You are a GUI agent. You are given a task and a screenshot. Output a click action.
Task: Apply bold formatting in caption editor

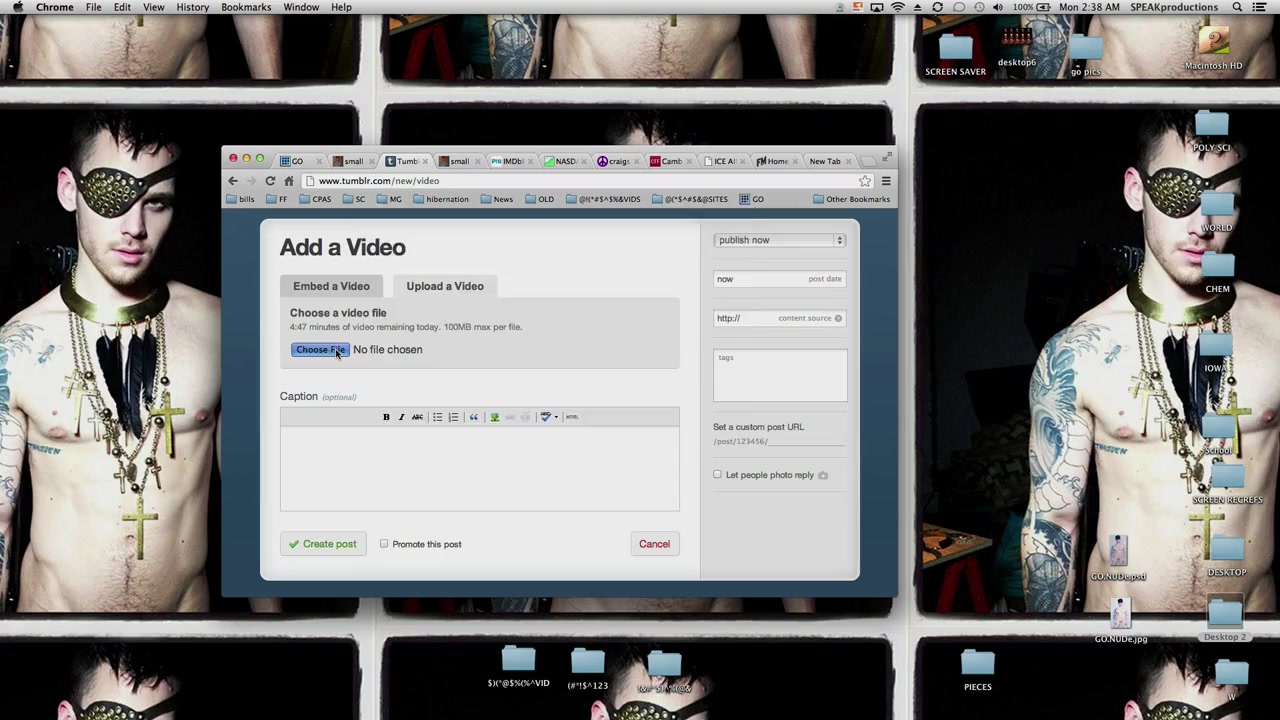(386, 417)
